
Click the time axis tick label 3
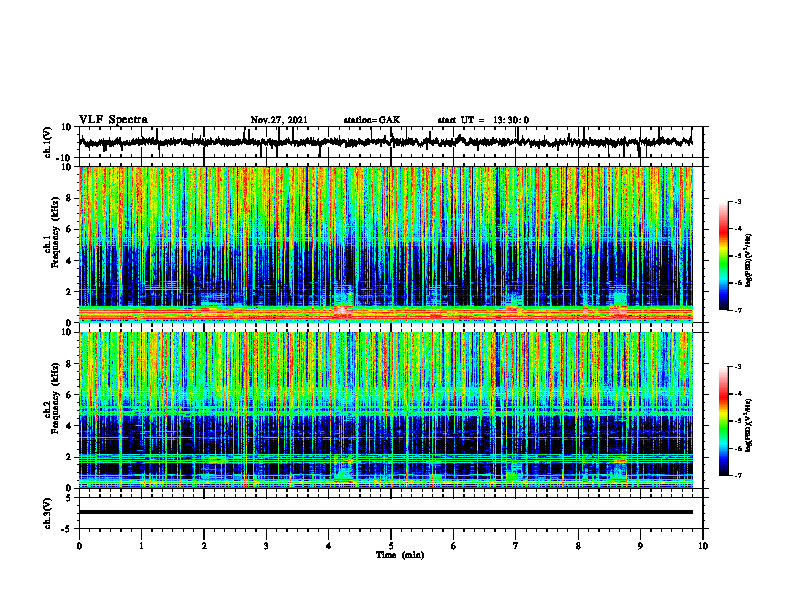(266, 546)
